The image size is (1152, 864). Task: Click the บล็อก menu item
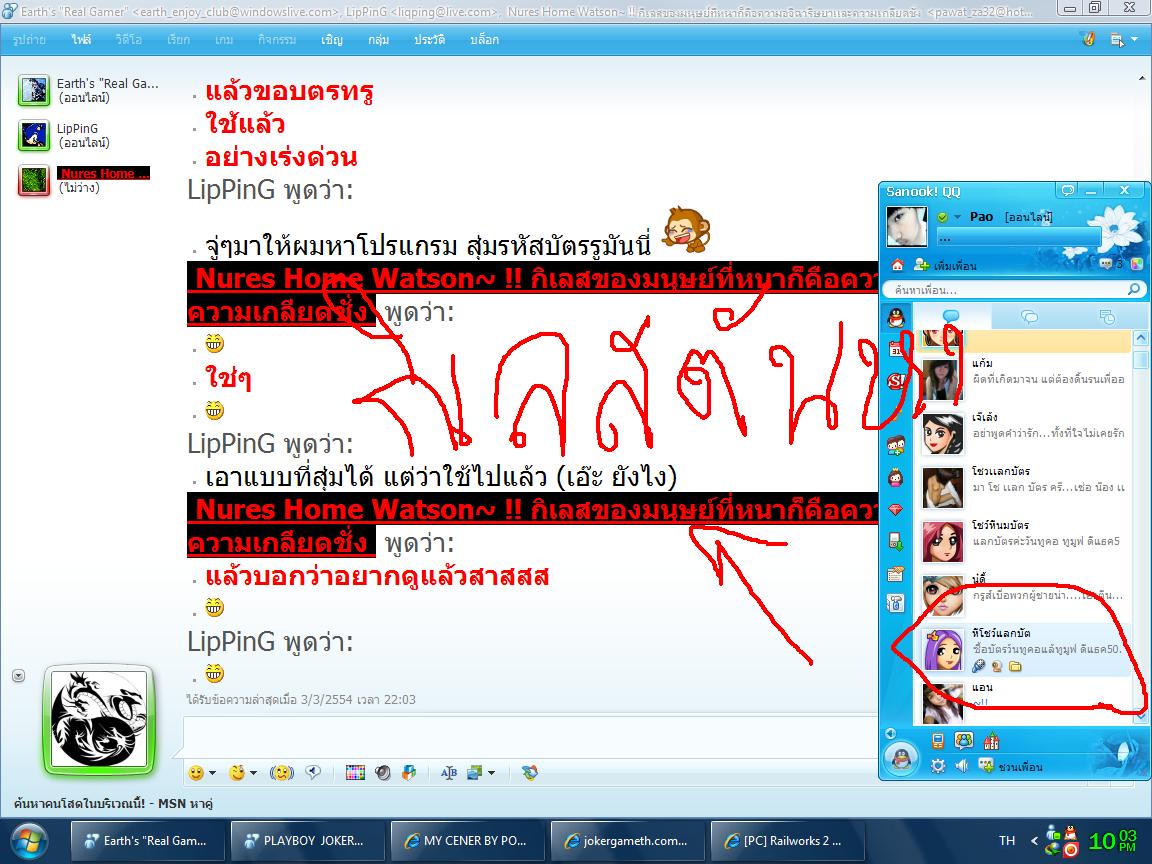484,40
